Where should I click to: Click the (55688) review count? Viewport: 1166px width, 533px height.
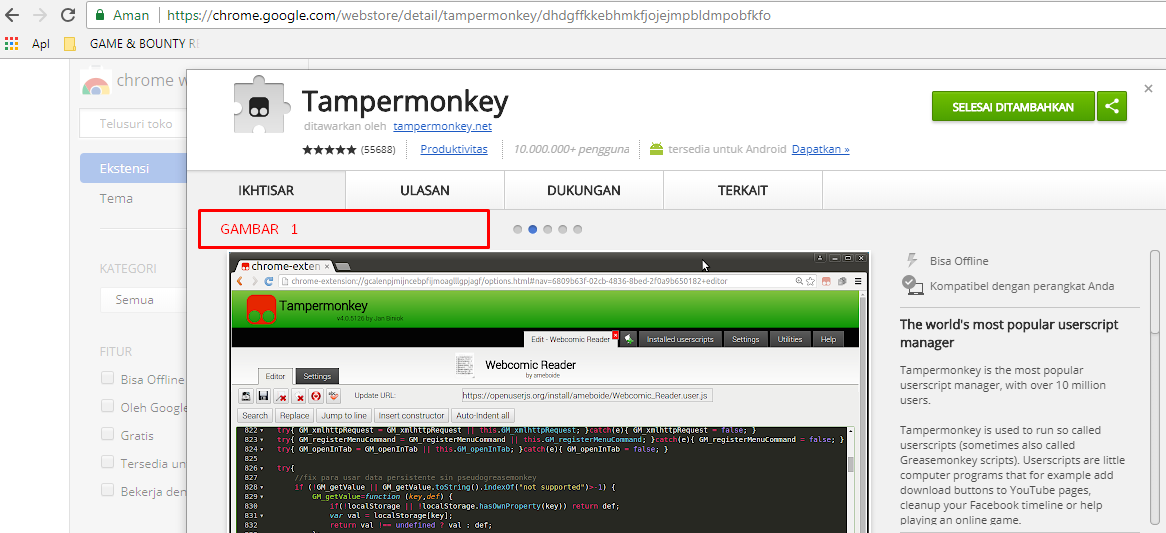(378, 149)
